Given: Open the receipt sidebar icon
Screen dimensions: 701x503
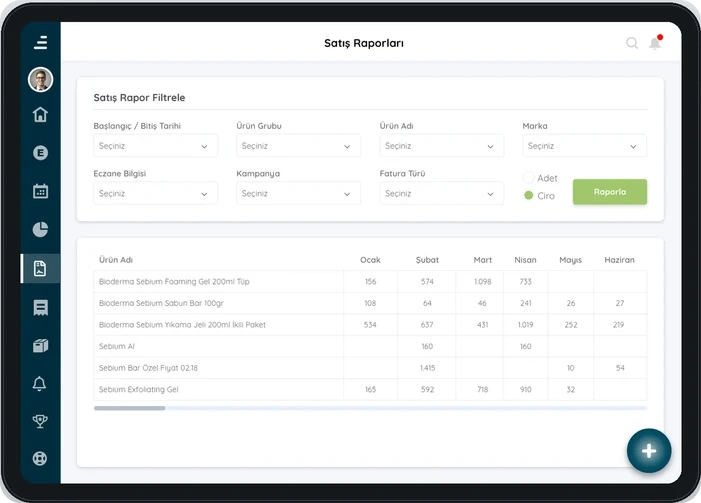Looking at the screenshot, I should point(41,307).
